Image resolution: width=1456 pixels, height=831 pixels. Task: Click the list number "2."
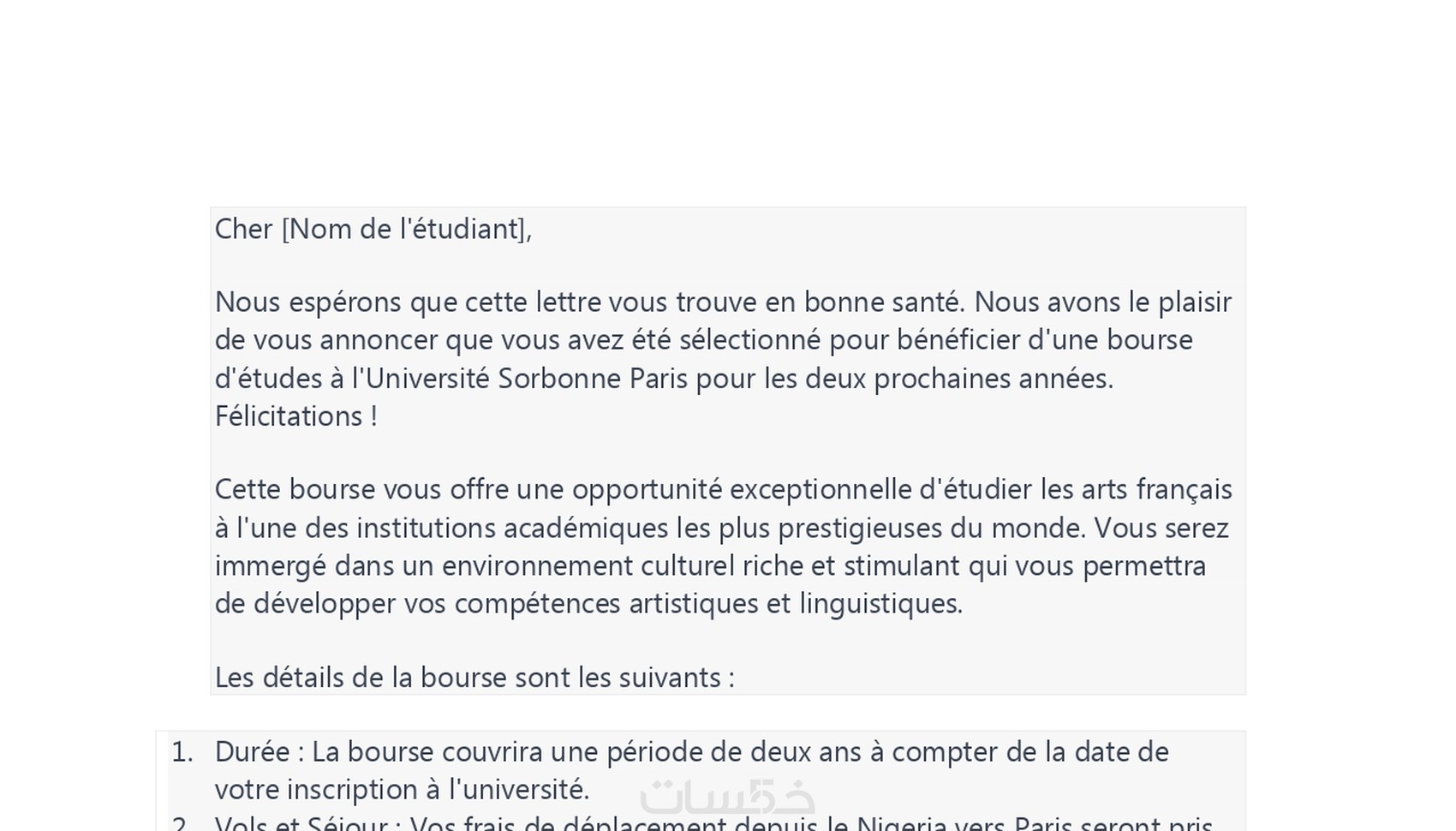click(182, 823)
